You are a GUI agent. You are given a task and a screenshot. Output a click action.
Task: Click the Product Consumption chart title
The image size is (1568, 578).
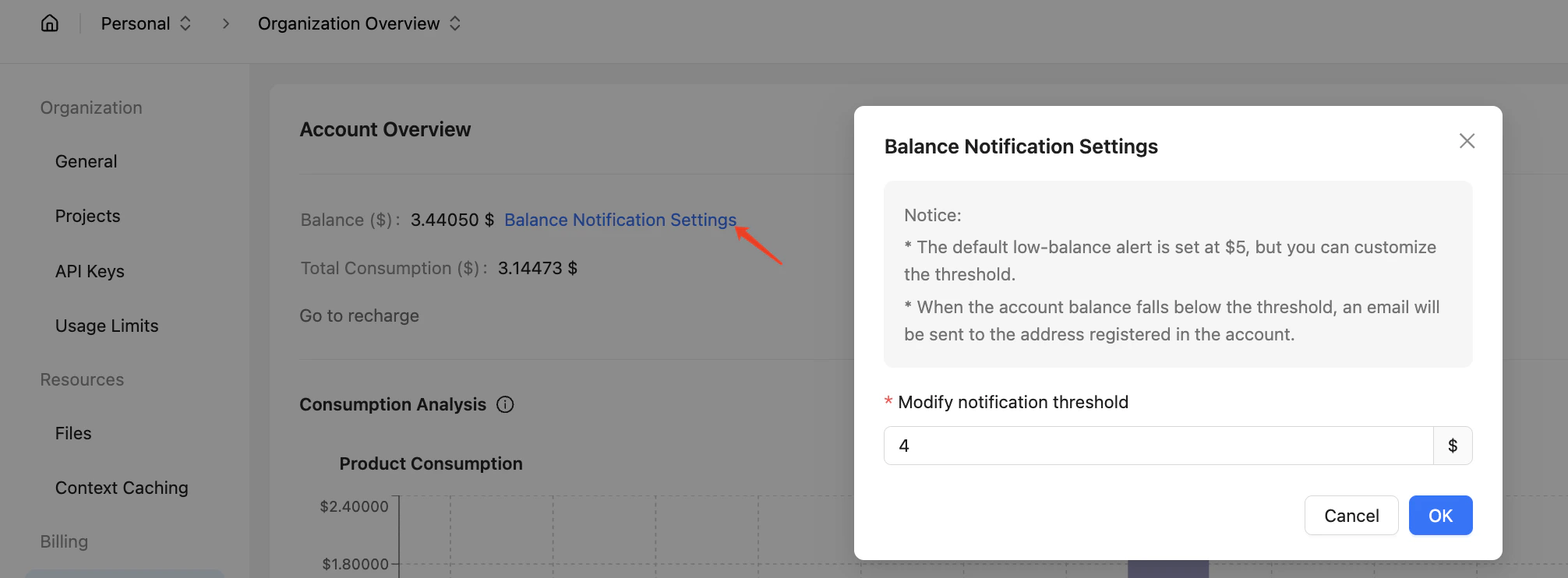431,463
